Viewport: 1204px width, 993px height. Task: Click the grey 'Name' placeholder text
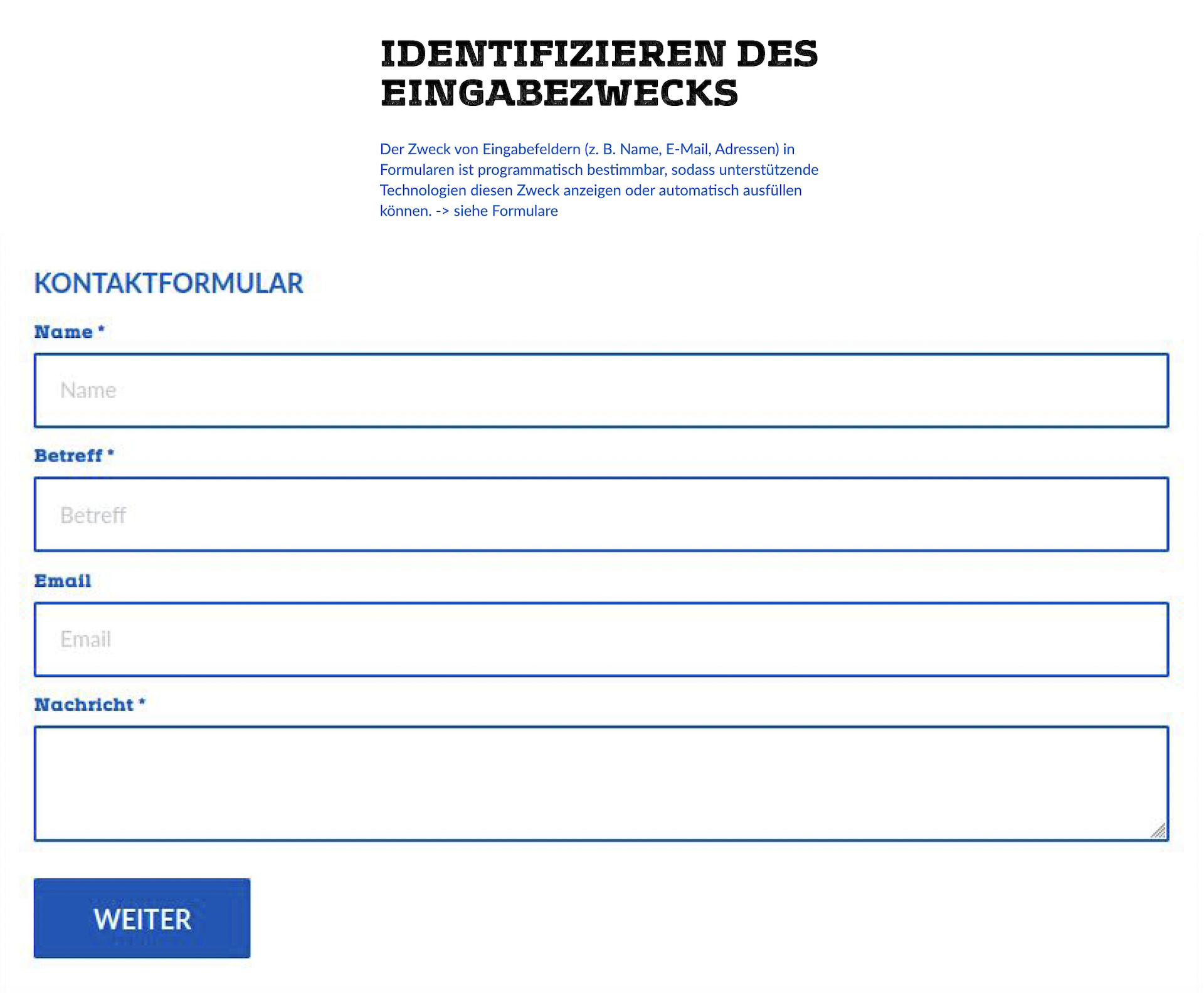coord(88,391)
